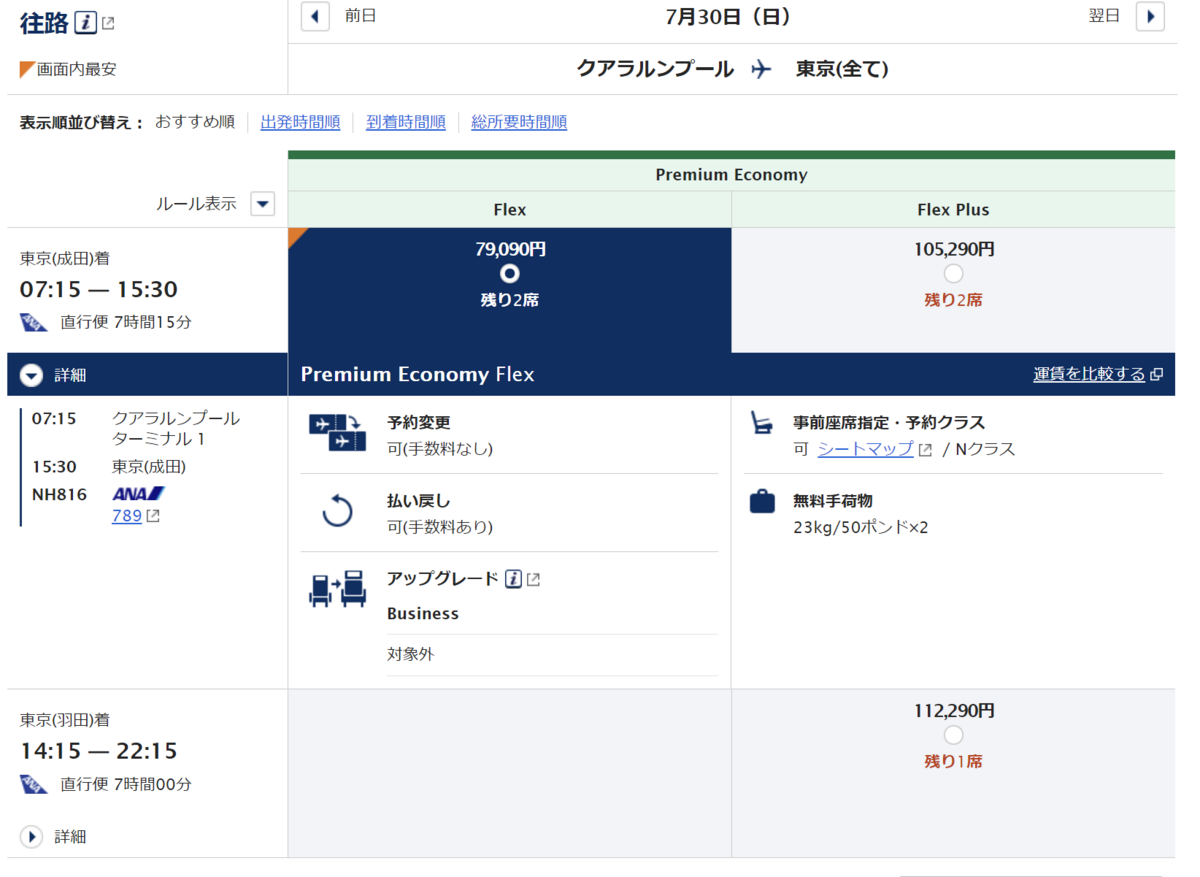
Task: Click the 07:15 — 15:30 time text
Action: click(x=99, y=290)
